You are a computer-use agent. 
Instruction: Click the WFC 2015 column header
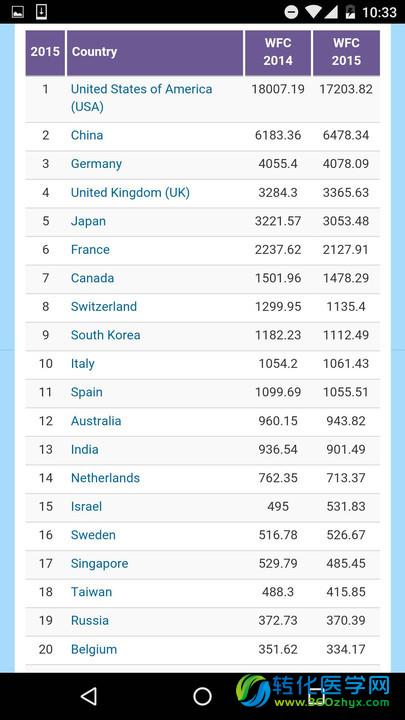point(346,52)
